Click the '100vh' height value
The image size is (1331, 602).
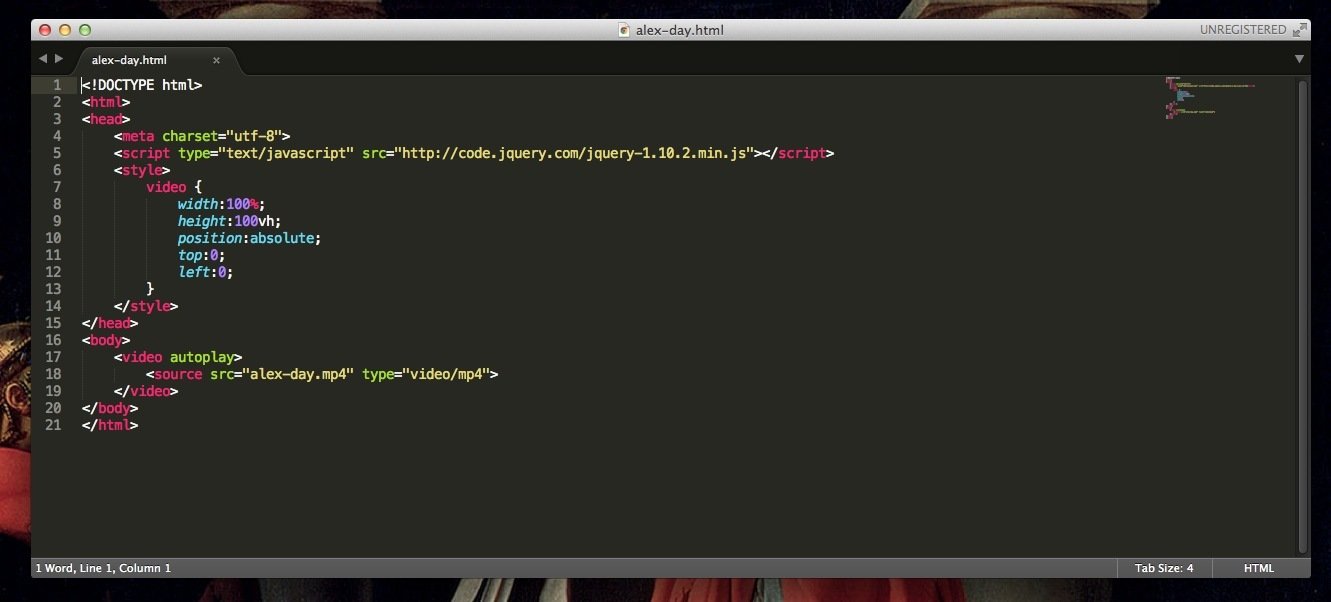coord(255,221)
